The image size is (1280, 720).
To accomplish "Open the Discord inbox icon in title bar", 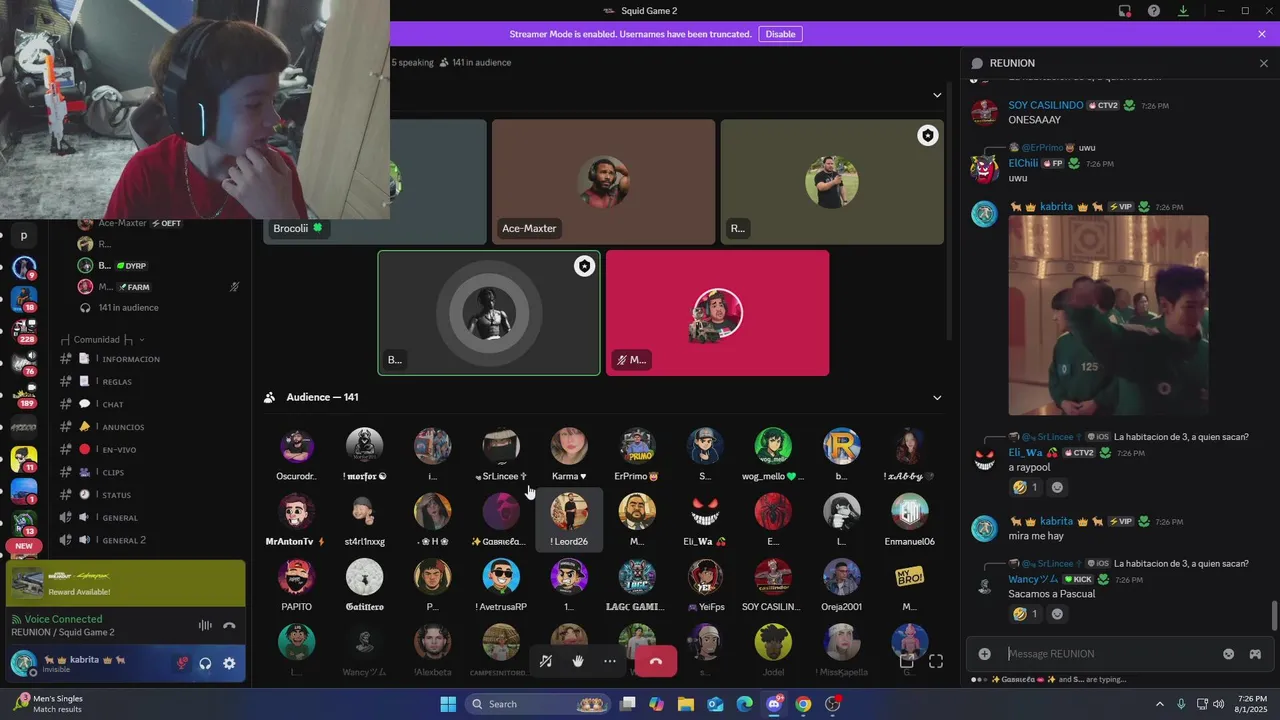I will [x=1125, y=11].
